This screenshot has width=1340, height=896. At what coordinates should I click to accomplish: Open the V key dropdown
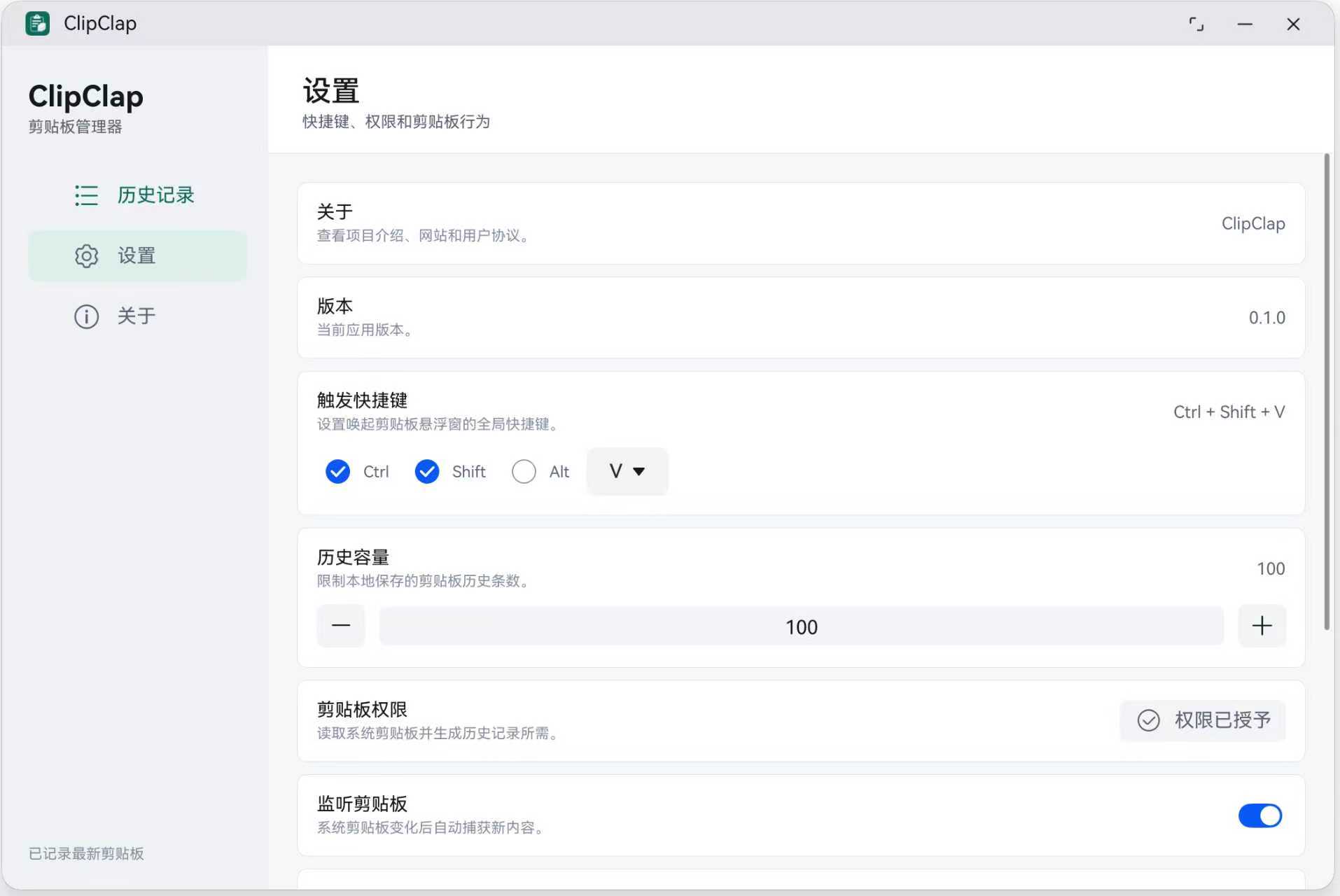627,471
